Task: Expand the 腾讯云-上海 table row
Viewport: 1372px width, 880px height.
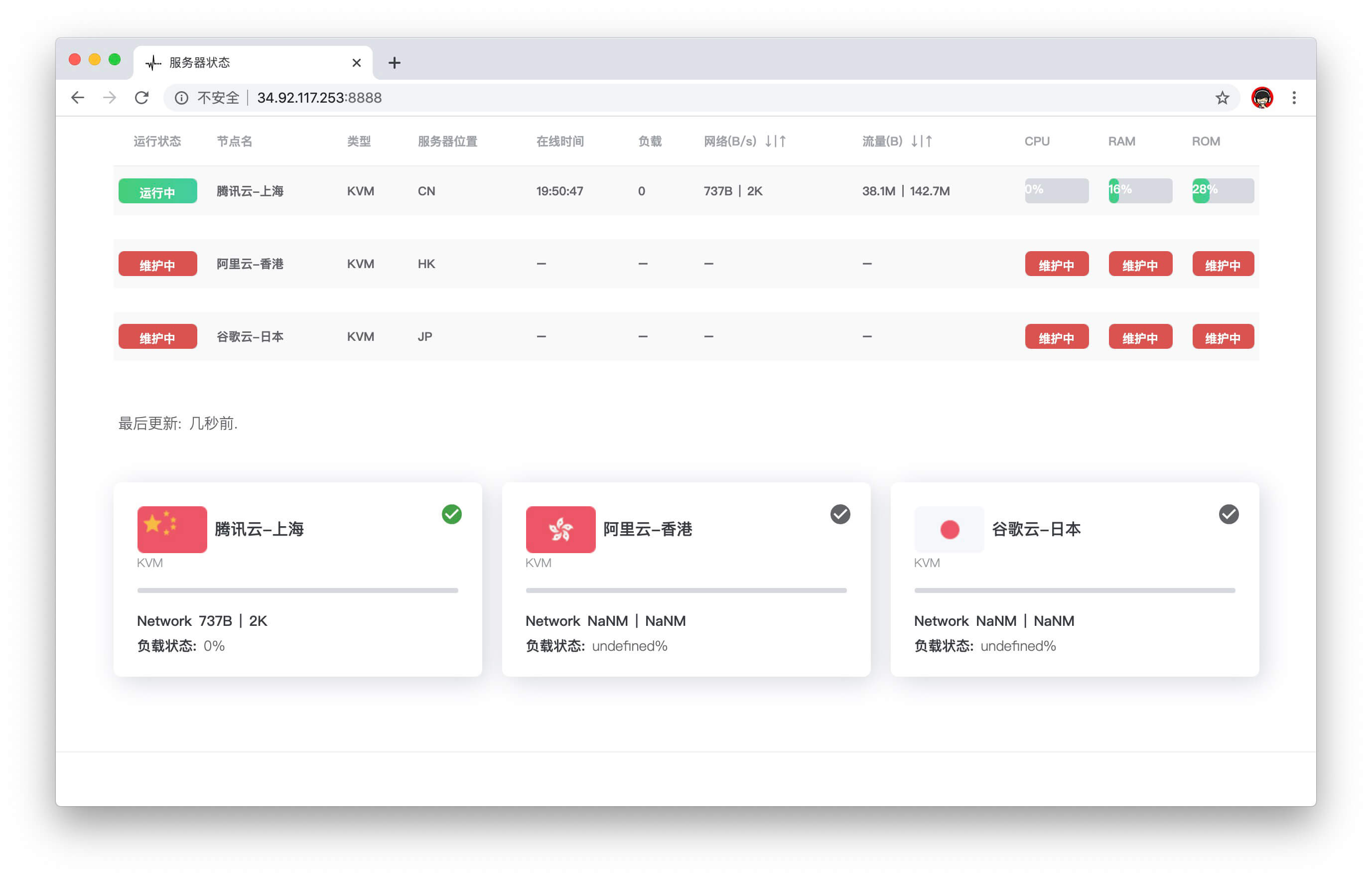Action: coord(250,191)
